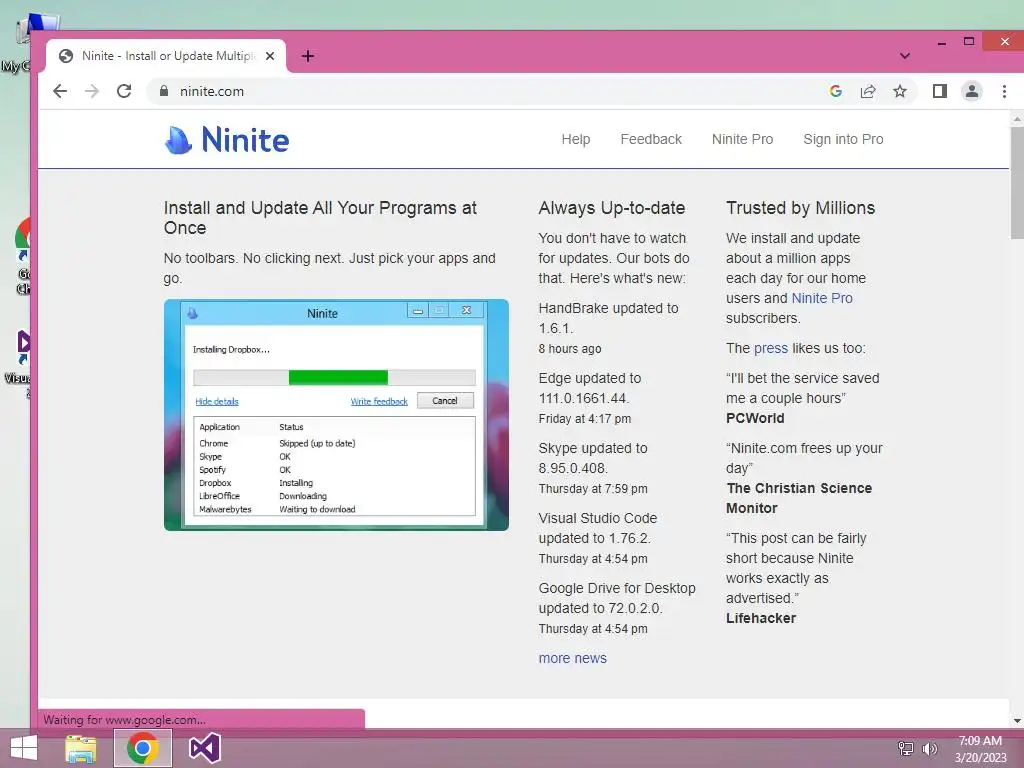Click the page vertical scrollbar thumb
The width and height of the screenshot is (1024, 768).
pos(1017,183)
